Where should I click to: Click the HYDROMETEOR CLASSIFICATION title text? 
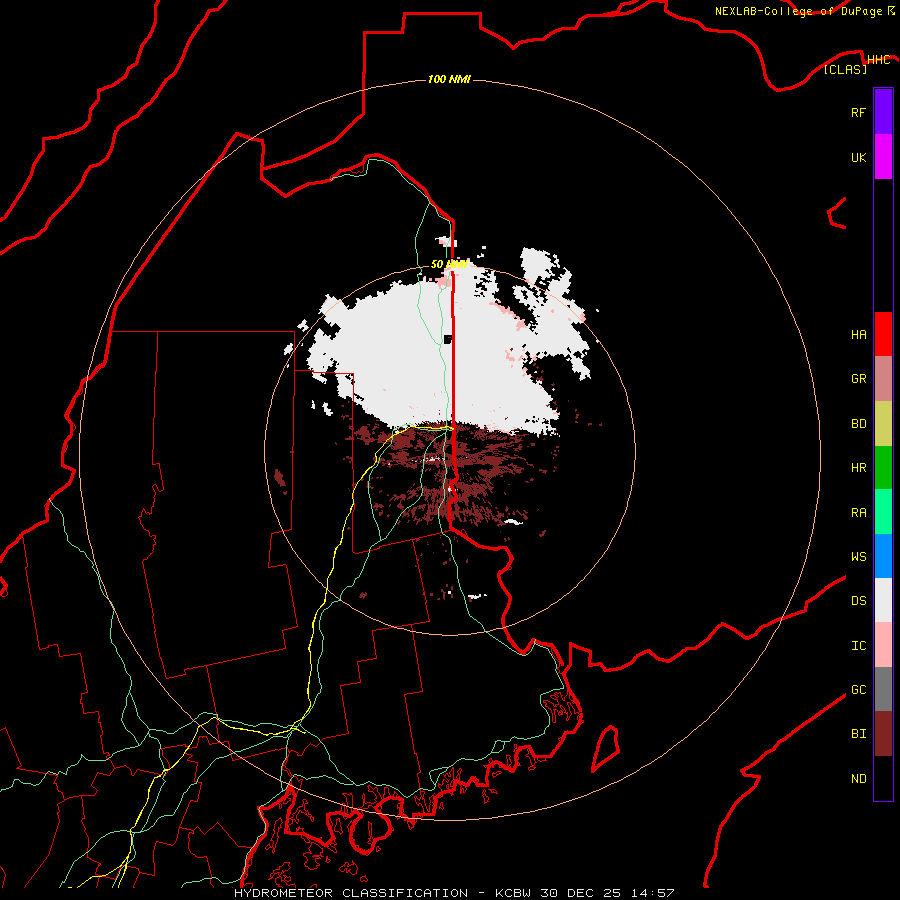tap(351, 893)
